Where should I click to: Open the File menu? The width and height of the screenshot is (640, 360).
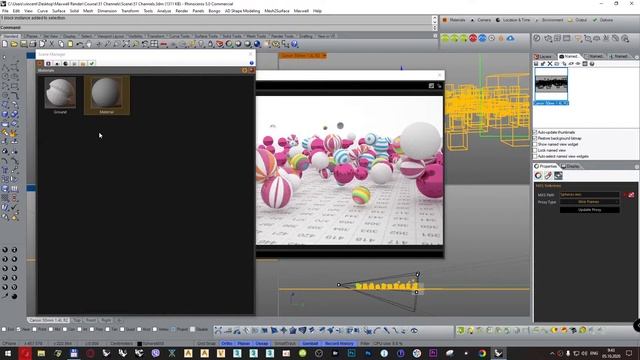coord(5,11)
